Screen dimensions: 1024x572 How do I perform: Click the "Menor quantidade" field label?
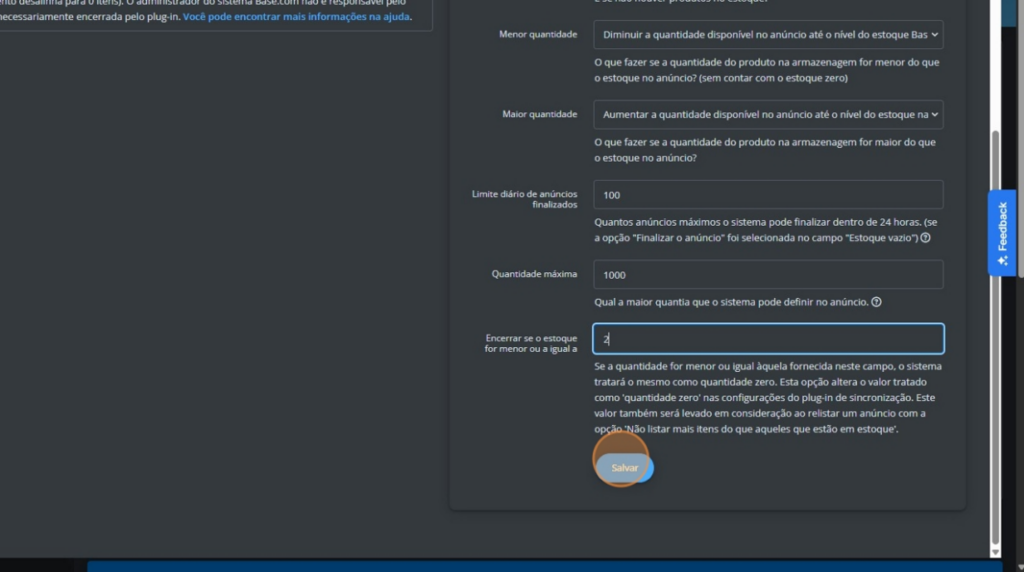point(537,35)
